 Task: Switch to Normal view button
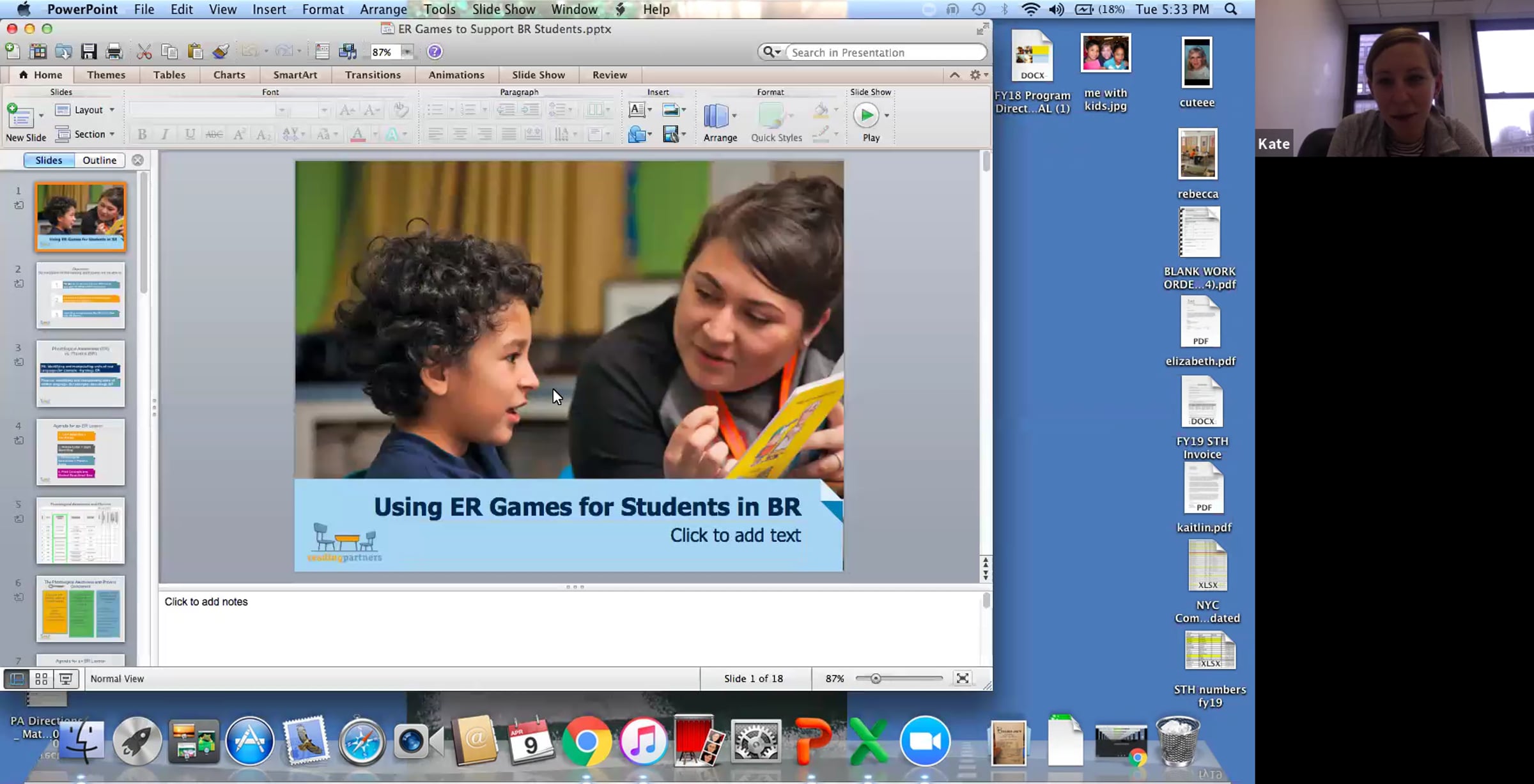tap(17, 679)
